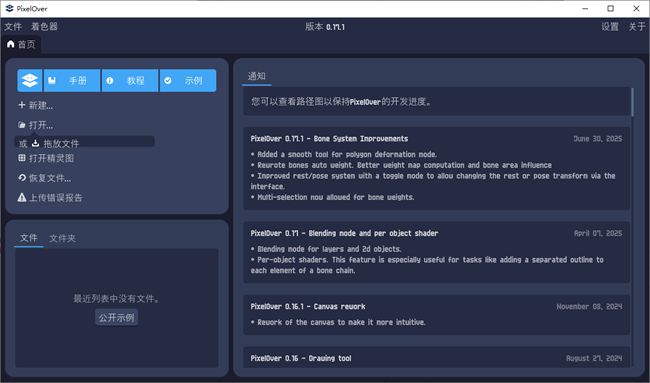Click the November 08, 2024 date
The width and height of the screenshot is (650, 383).
pyautogui.click(x=589, y=307)
